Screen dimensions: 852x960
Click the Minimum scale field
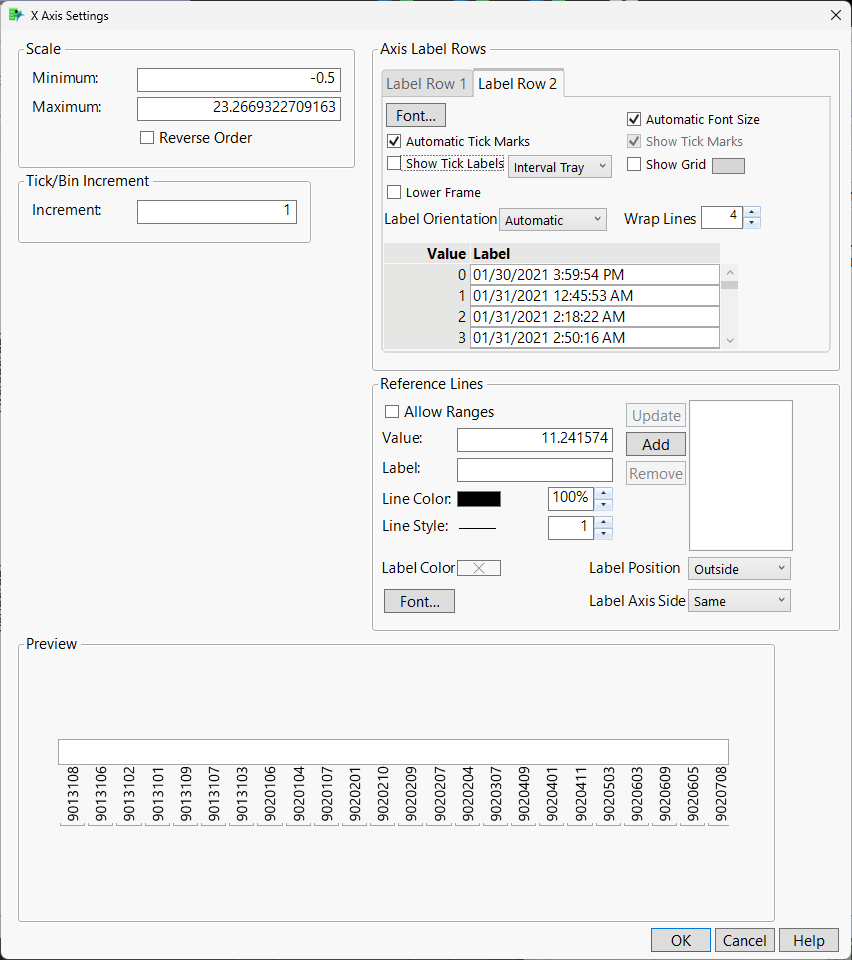[x=239, y=80]
